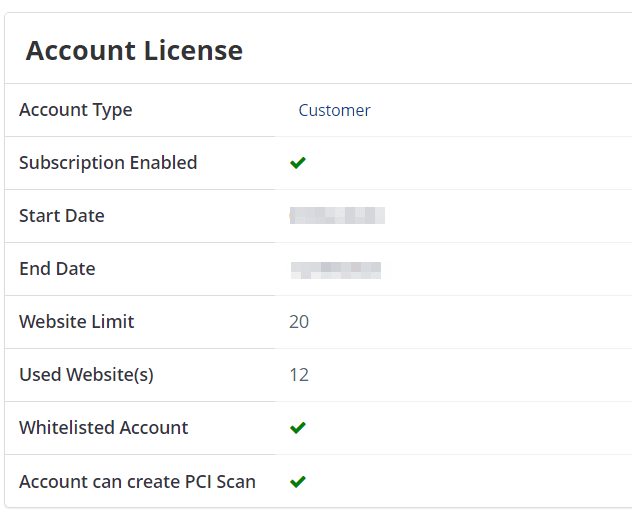Click the blurred Start Date value
Image resolution: width=632 pixels, height=529 pixels.
[x=337, y=215]
